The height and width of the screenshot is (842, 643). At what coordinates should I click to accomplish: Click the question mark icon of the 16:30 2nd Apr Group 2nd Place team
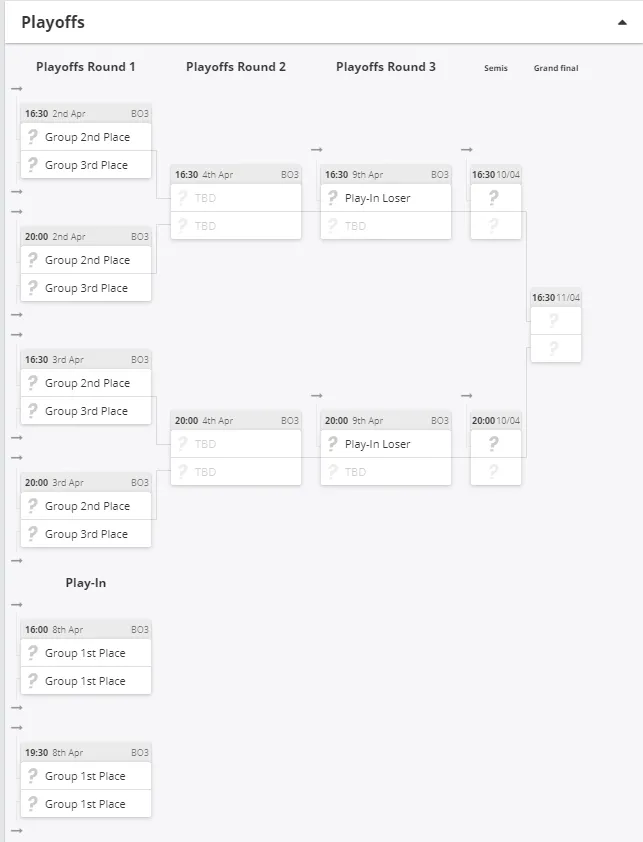(x=33, y=137)
